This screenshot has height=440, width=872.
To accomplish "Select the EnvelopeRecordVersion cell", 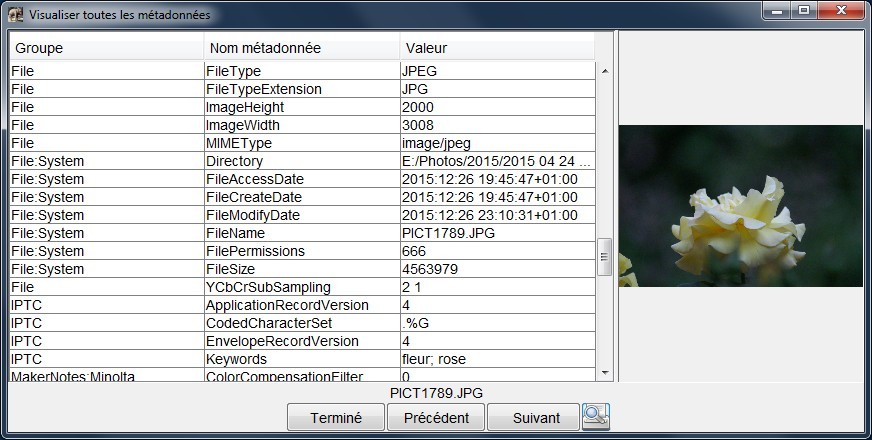I will pyautogui.click(x=302, y=341).
